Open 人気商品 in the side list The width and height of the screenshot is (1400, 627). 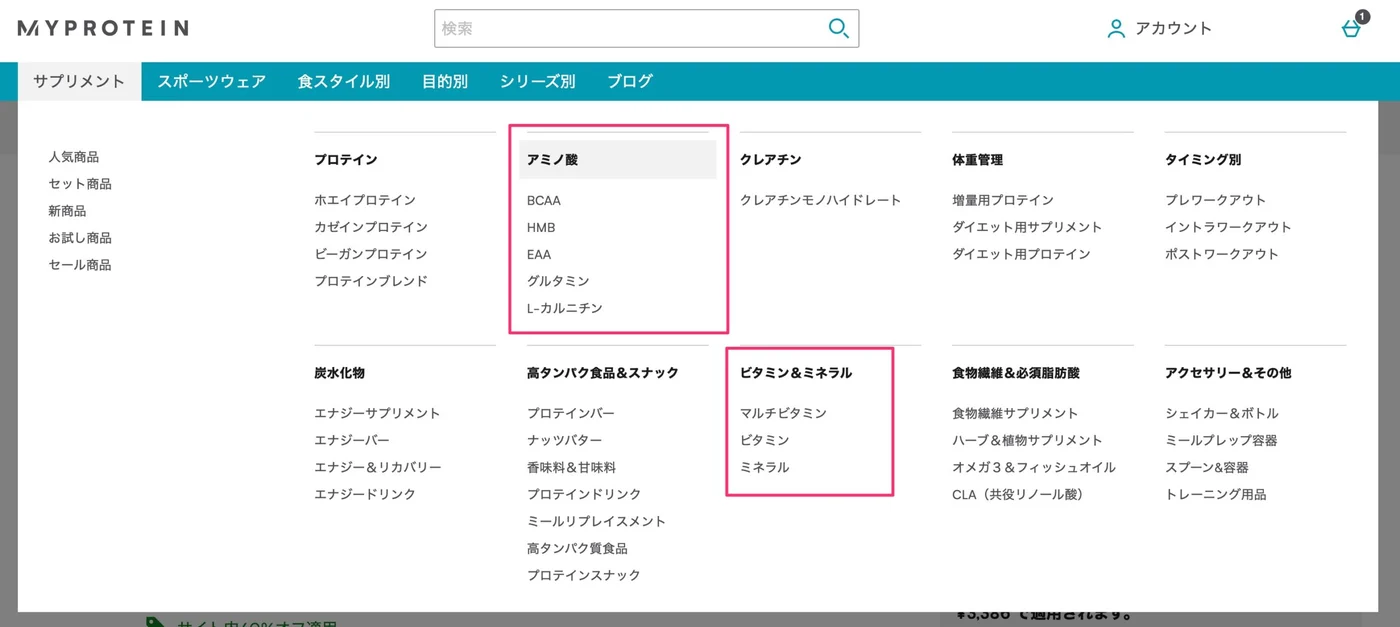74,157
